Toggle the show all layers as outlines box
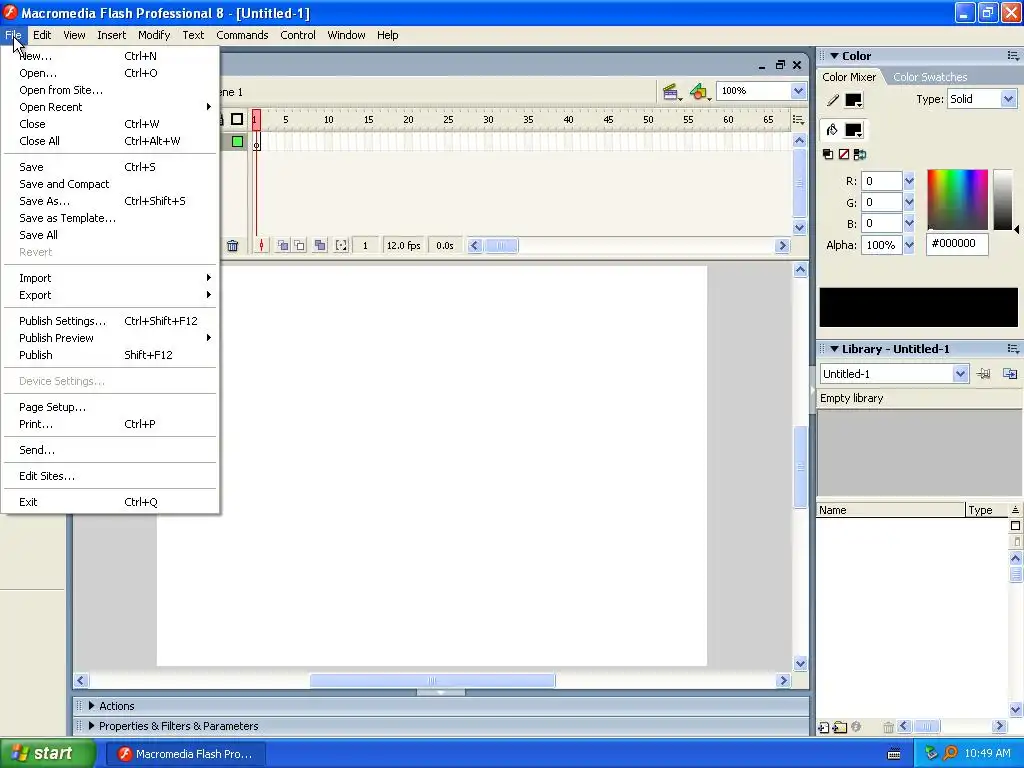The height and width of the screenshot is (768, 1024). (x=237, y=119)
